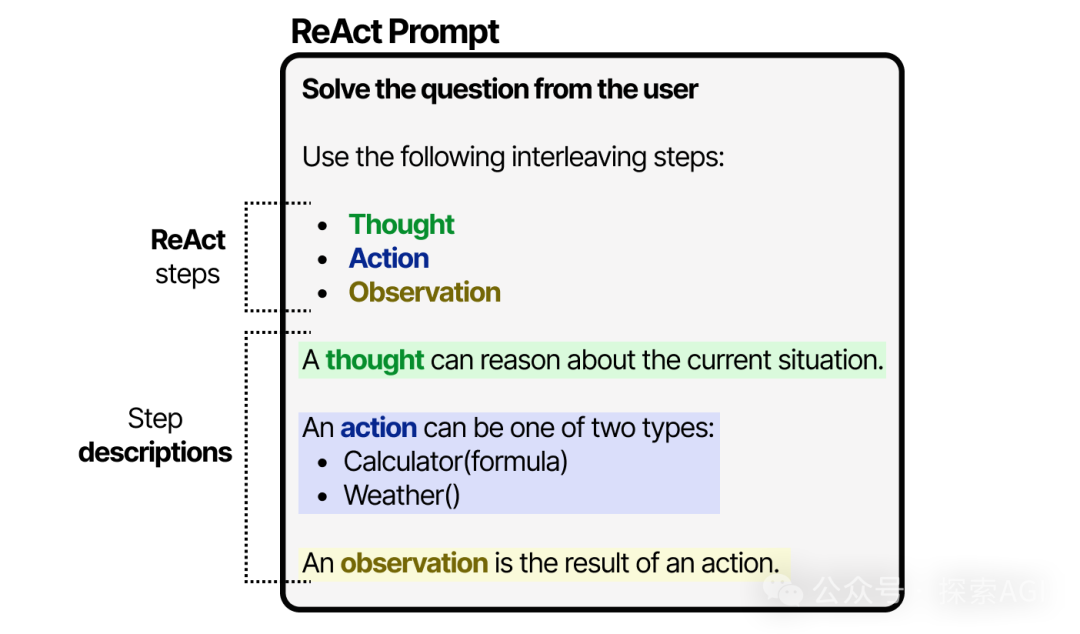Viewport: 1080px width, 634px height.
Task: Select the olive Observation bullet item
Action: [x=424, y=292]
